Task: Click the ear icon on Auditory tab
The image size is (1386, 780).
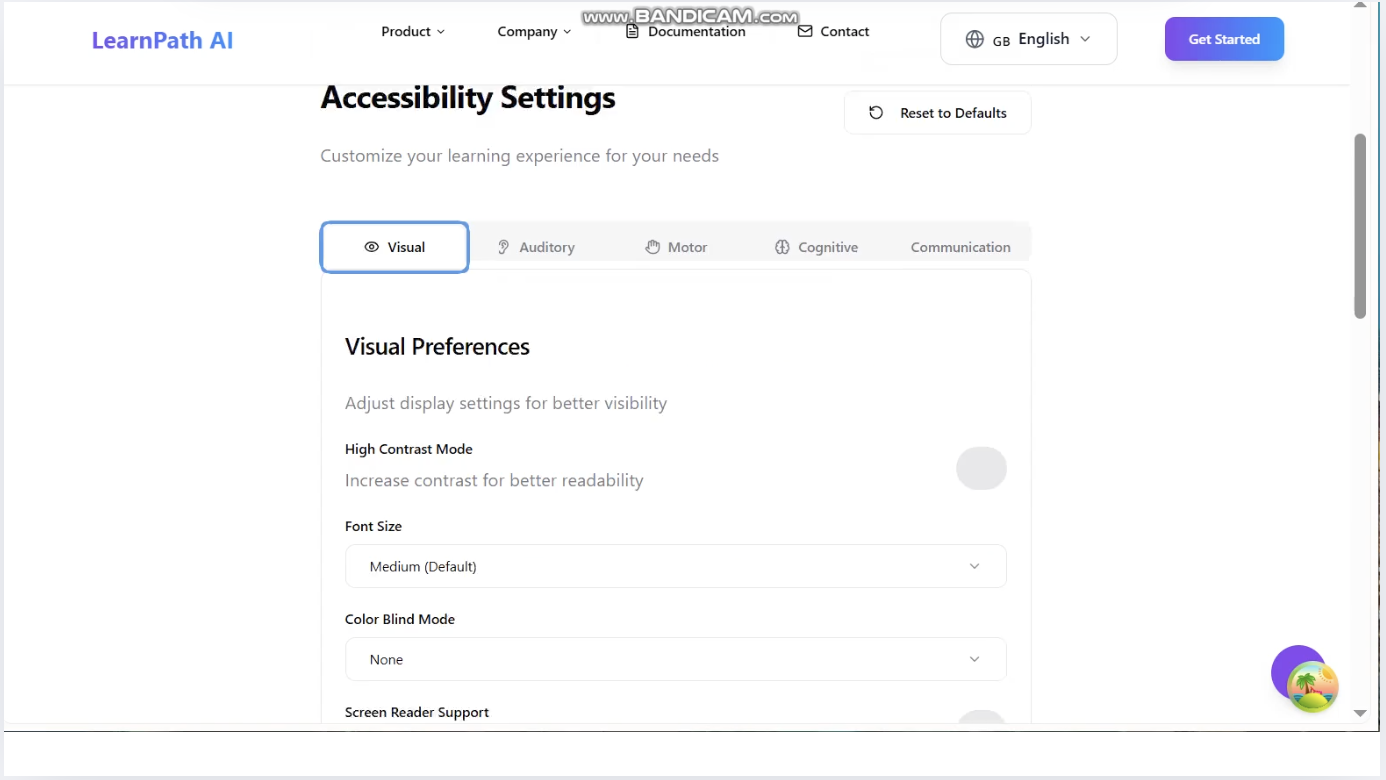Action: (x=504, y=247)
